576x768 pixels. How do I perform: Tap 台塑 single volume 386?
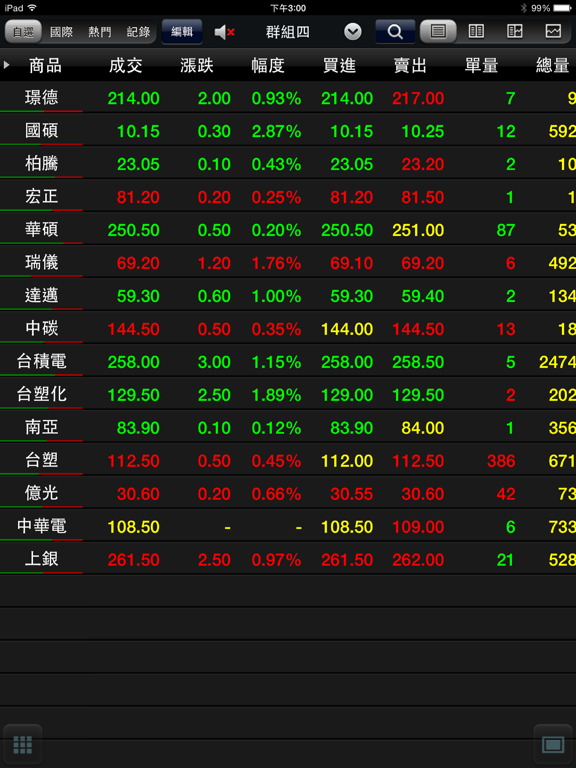(x=501, y=461)
